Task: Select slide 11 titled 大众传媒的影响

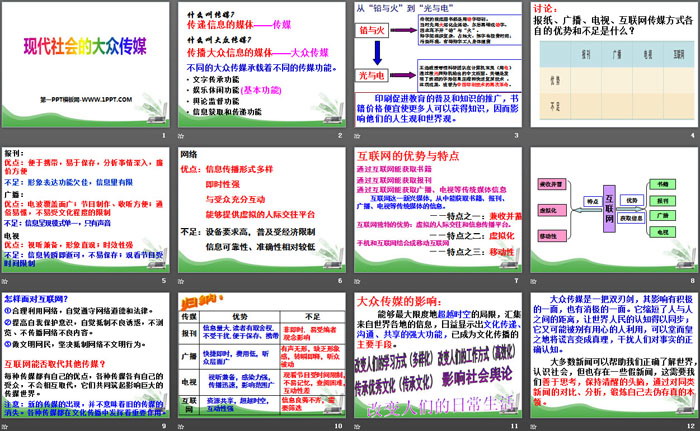Action: click(438, 356)
